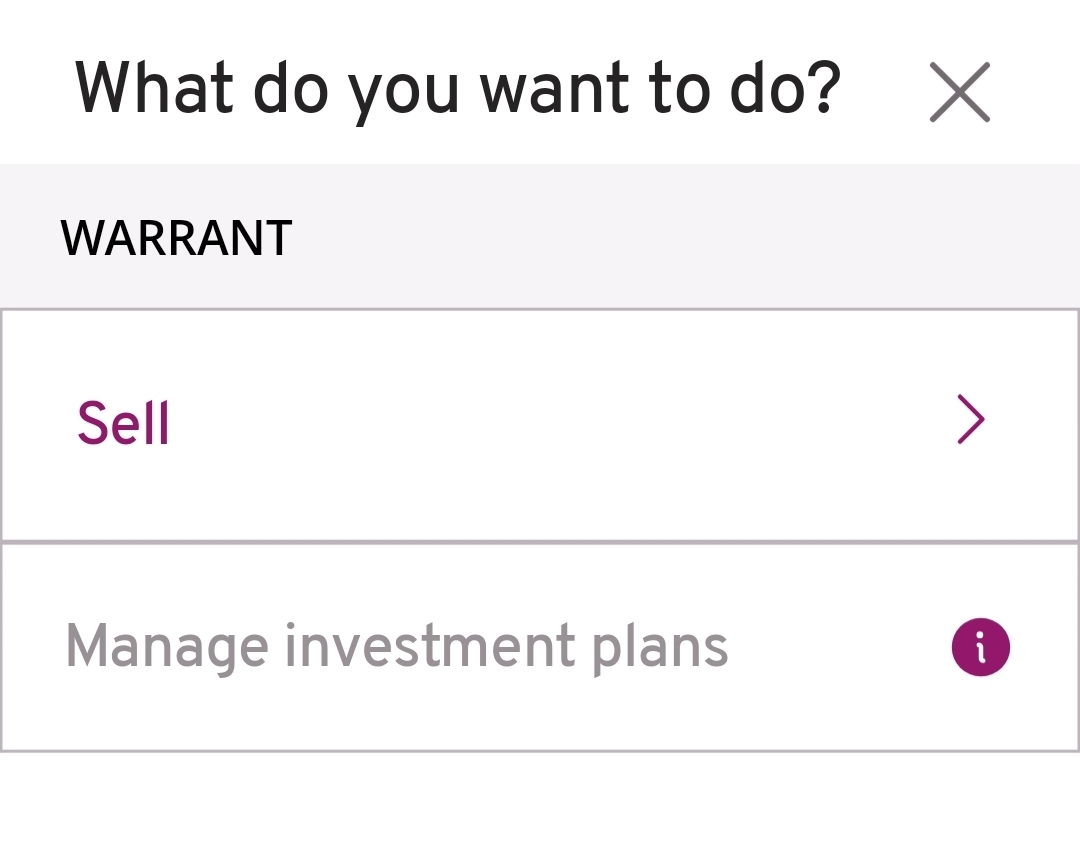This screenshot has width=1080, height=844.
Task: Dismiss the menu with the X icon
Action: tap(959, 92)
